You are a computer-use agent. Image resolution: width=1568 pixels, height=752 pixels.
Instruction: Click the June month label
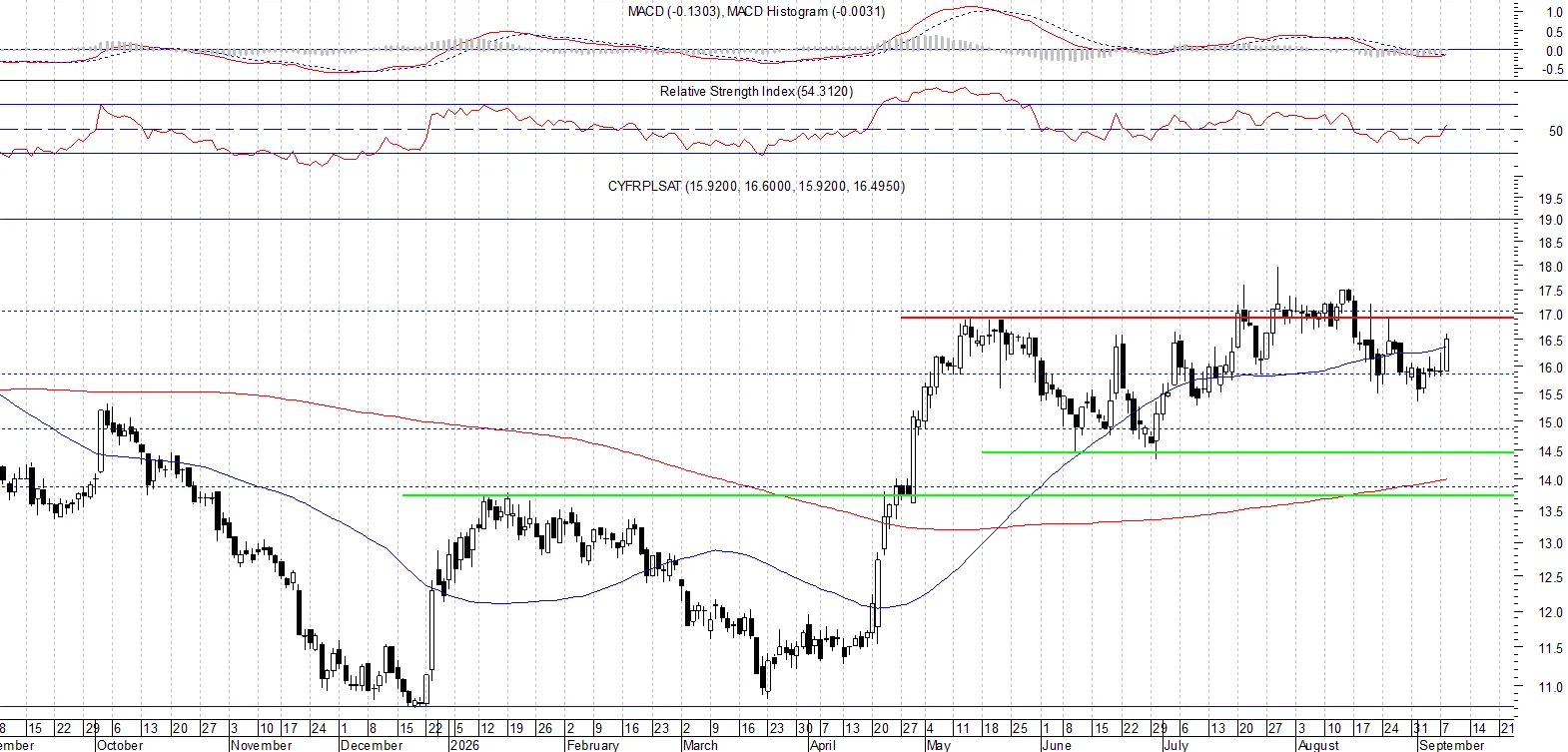[x=1056, y=745]
